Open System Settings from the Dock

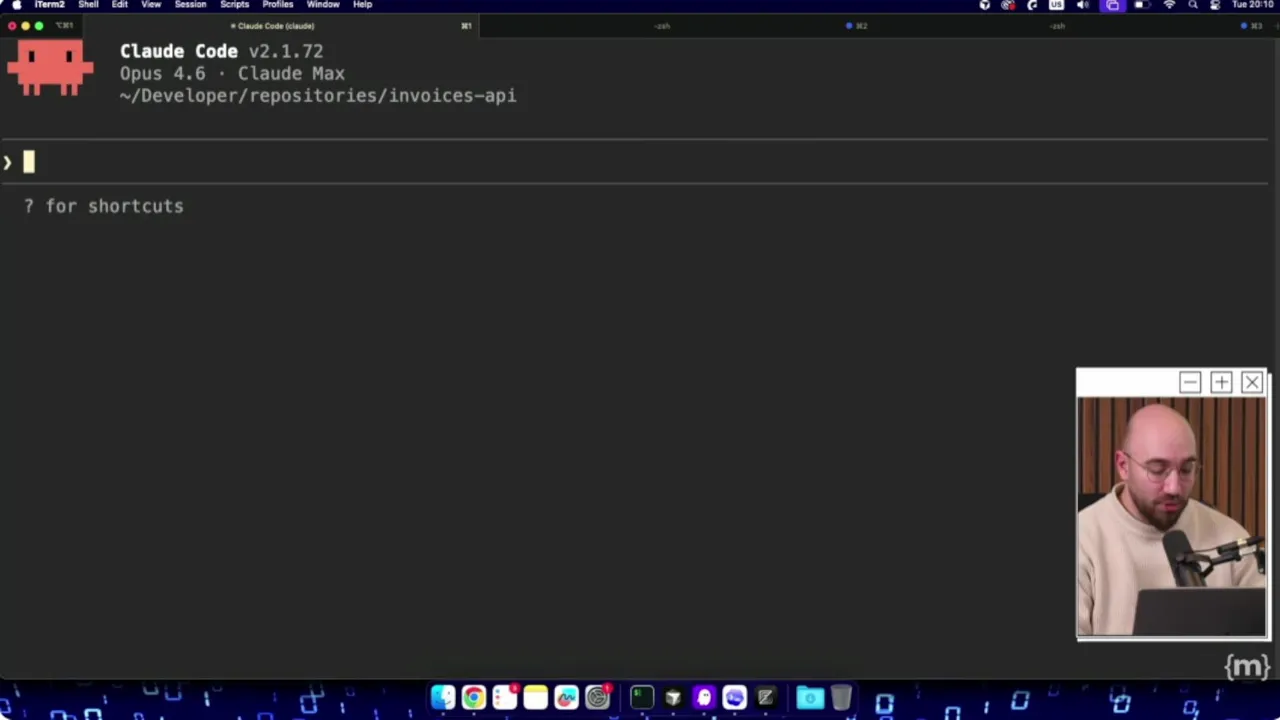point(598,697)
